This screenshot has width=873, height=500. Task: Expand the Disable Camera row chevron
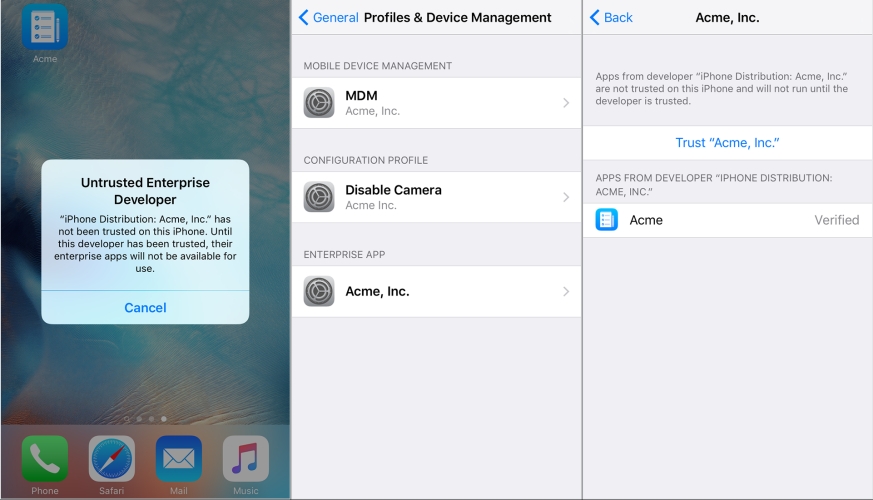tap(566, 197)
